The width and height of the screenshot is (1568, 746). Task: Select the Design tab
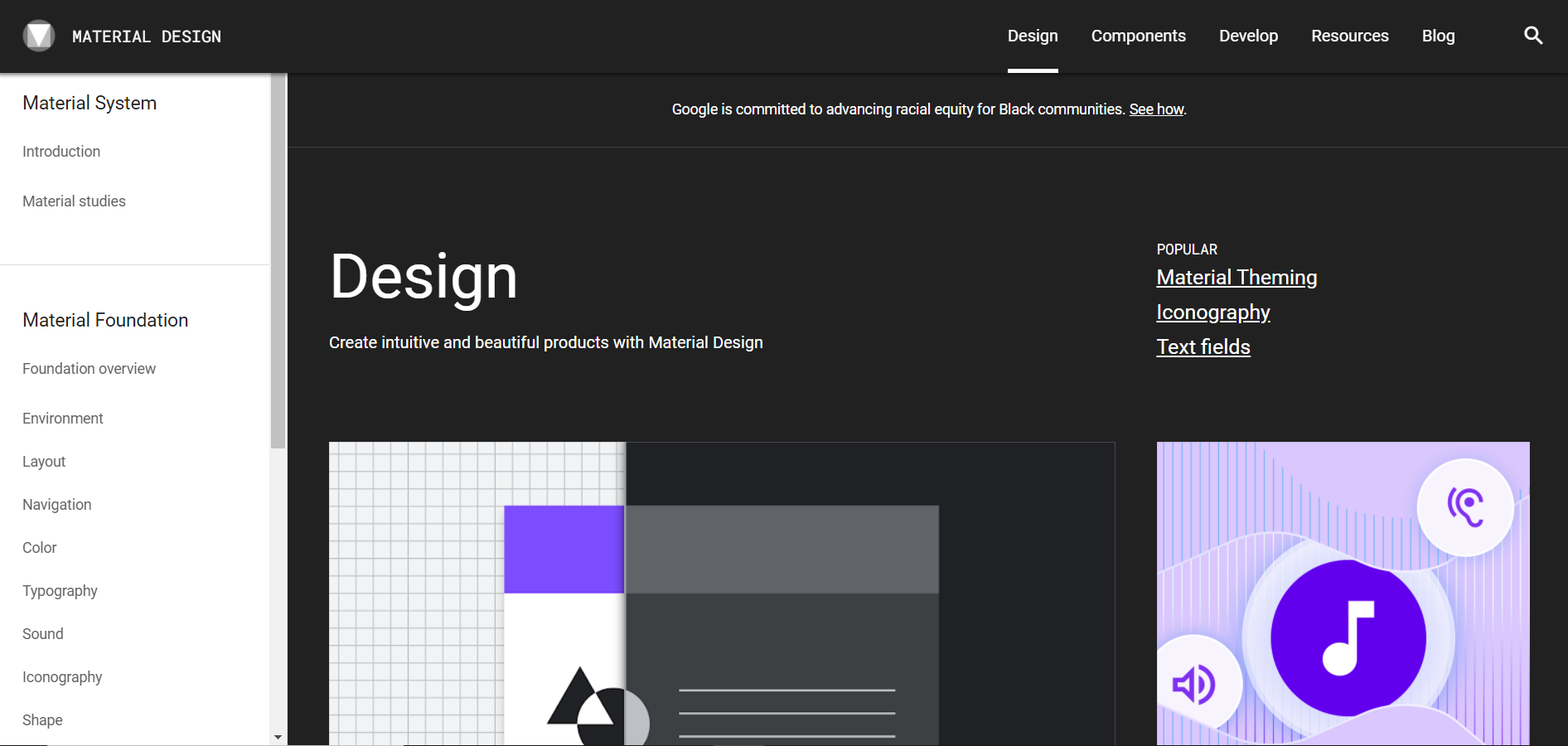[x=1033, y=36]
